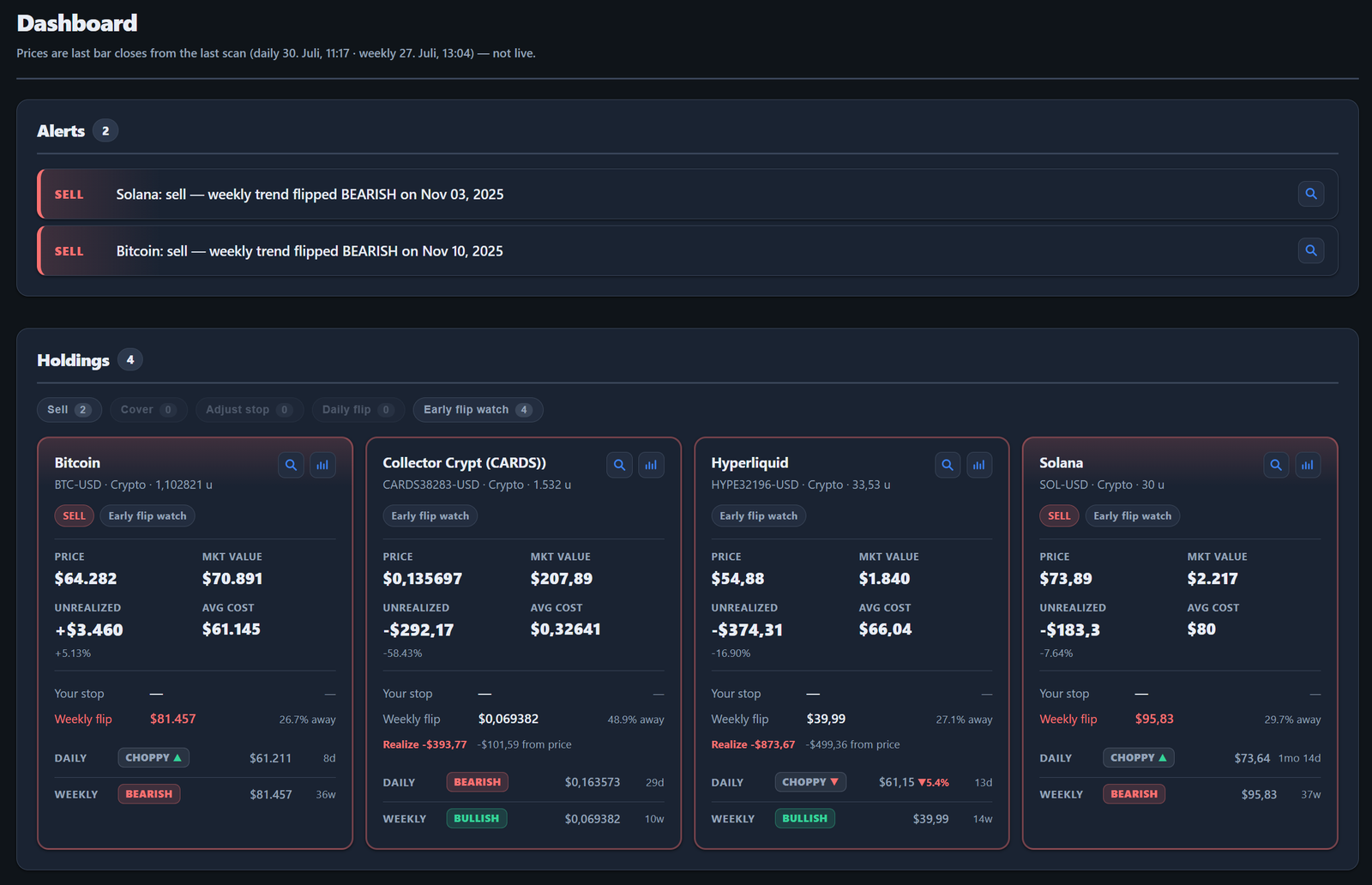Click Hyperliquid's daily CHOPPY badge

point(810,782)
